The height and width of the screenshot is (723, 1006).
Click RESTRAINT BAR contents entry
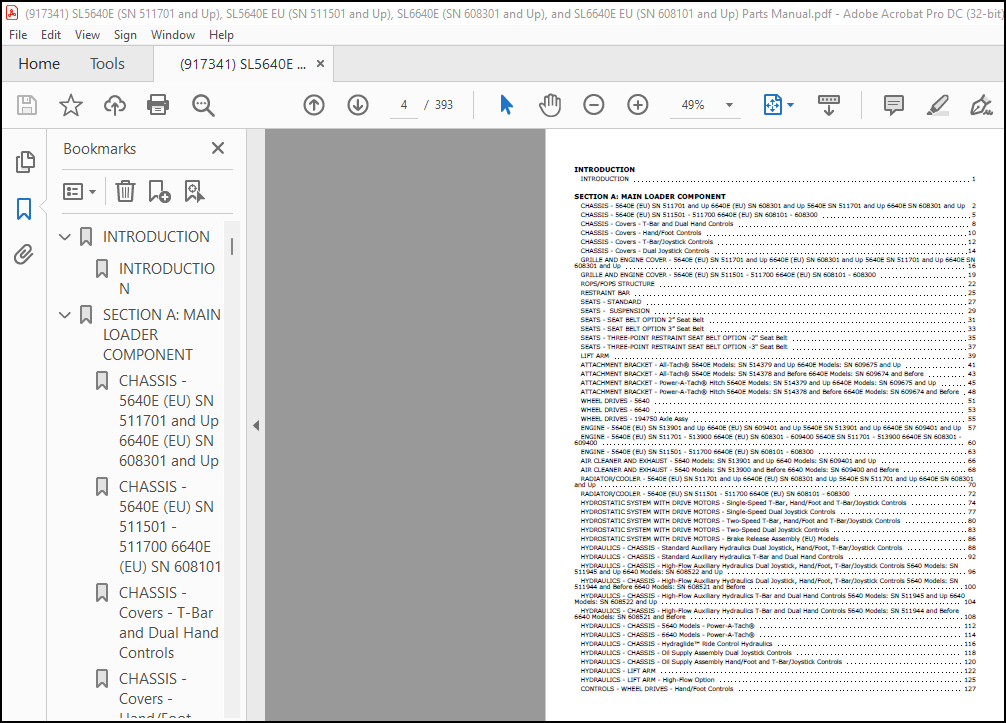pos(778,293)
